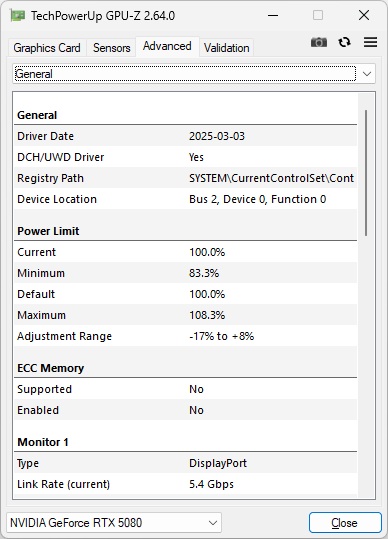Click the Default power limit label

[x=36, y=294]
